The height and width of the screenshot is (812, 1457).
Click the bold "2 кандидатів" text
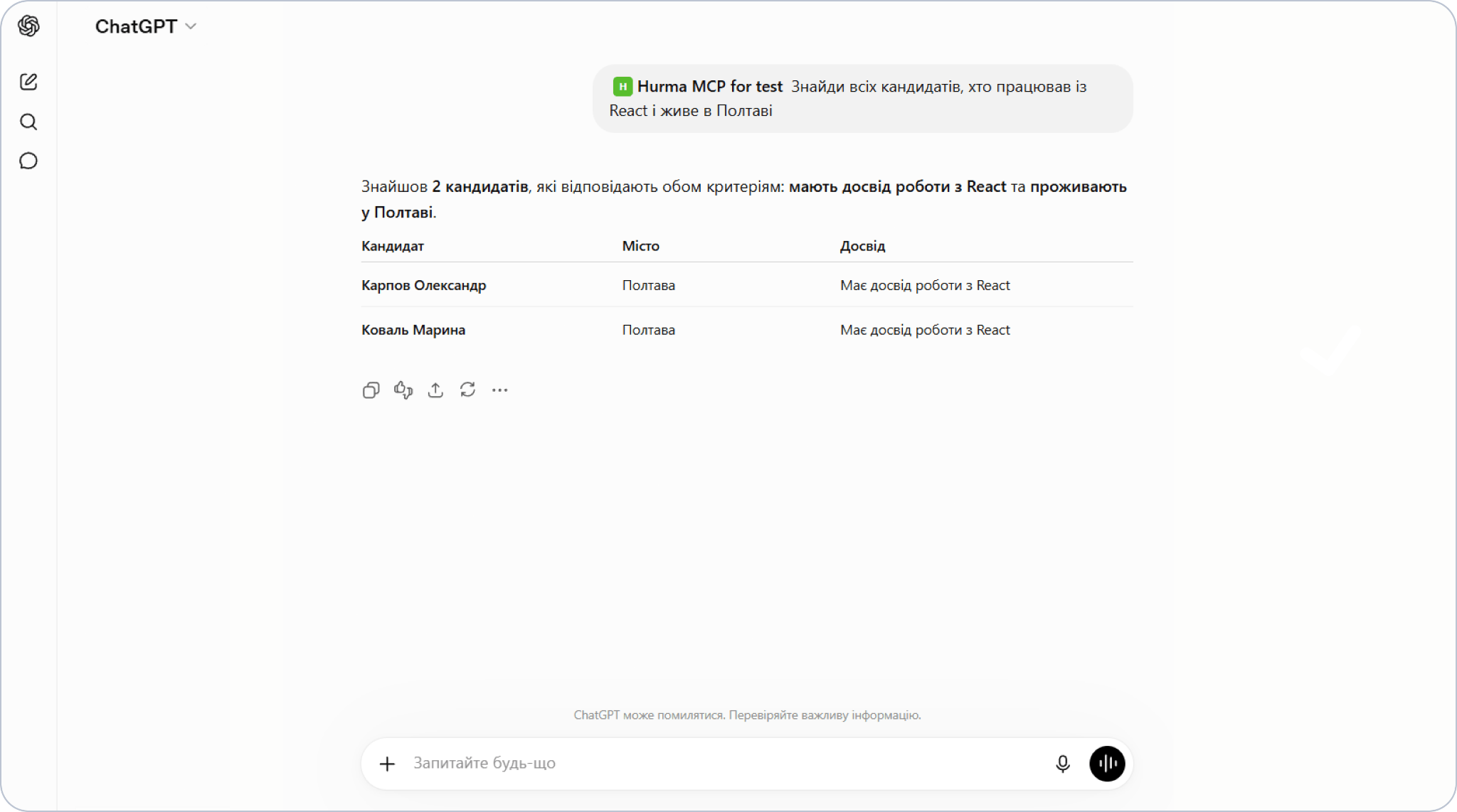(x=480, y=187)
